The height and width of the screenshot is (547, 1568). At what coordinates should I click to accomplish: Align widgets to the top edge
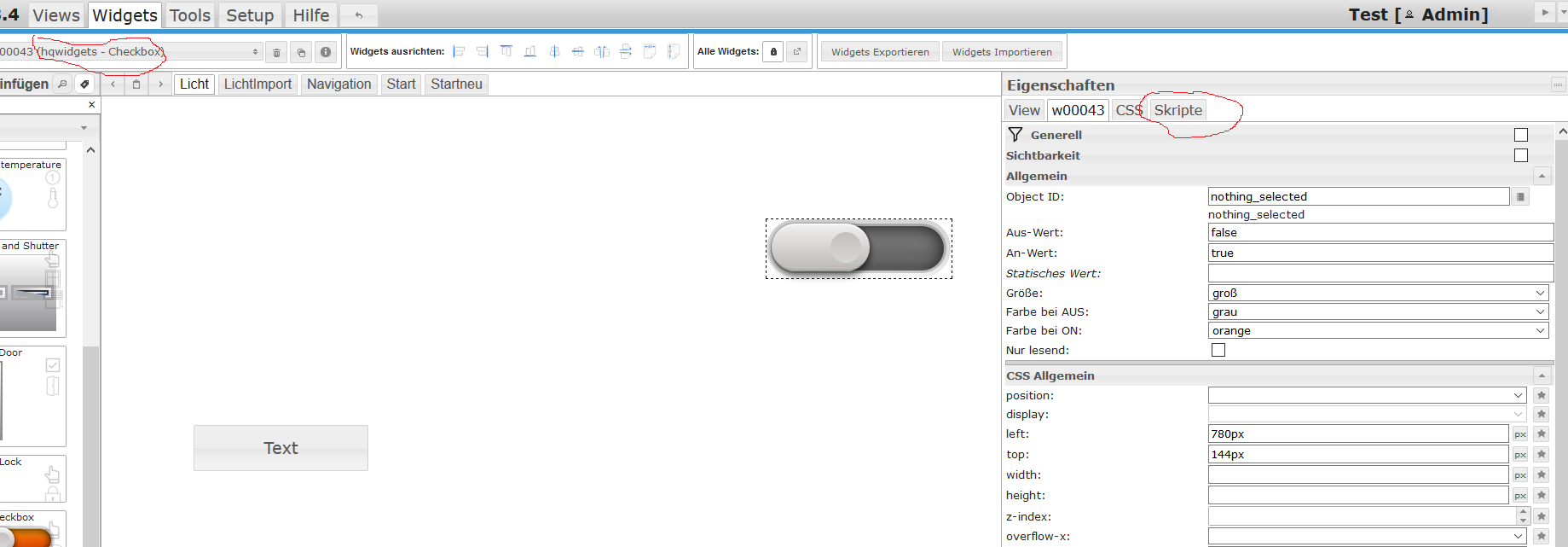(x=506, y=51)
